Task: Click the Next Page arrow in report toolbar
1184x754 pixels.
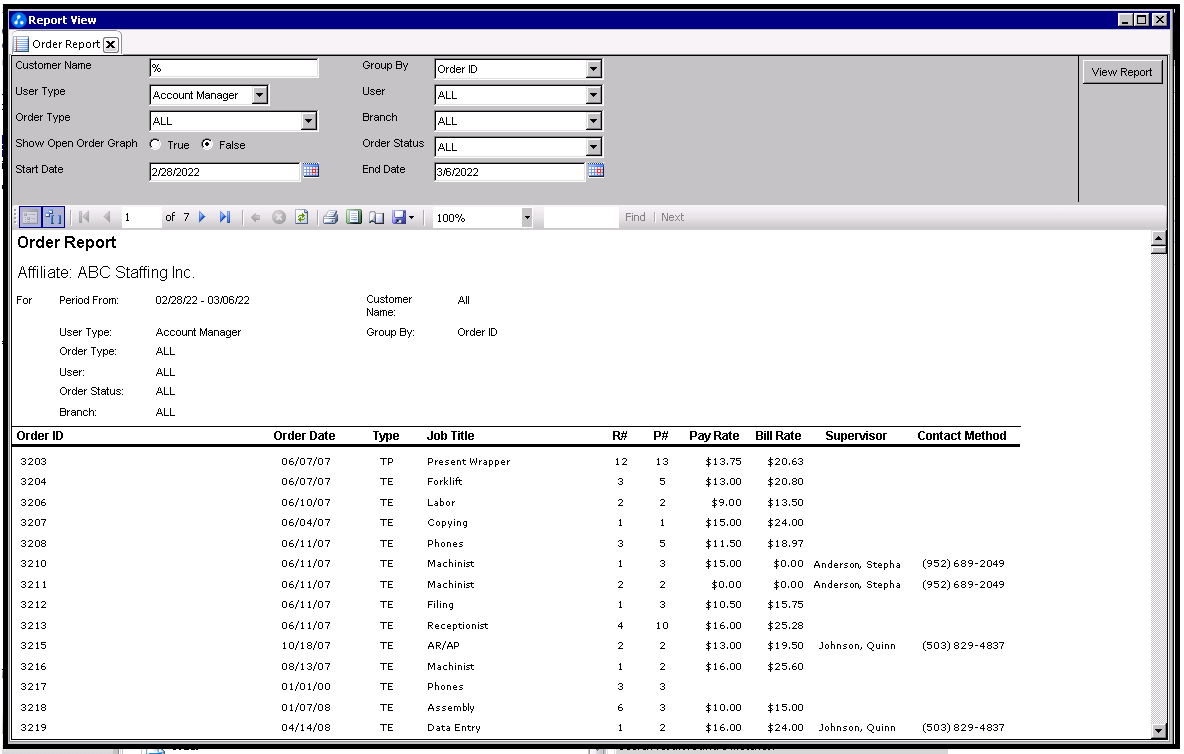Action: point(202,217)
